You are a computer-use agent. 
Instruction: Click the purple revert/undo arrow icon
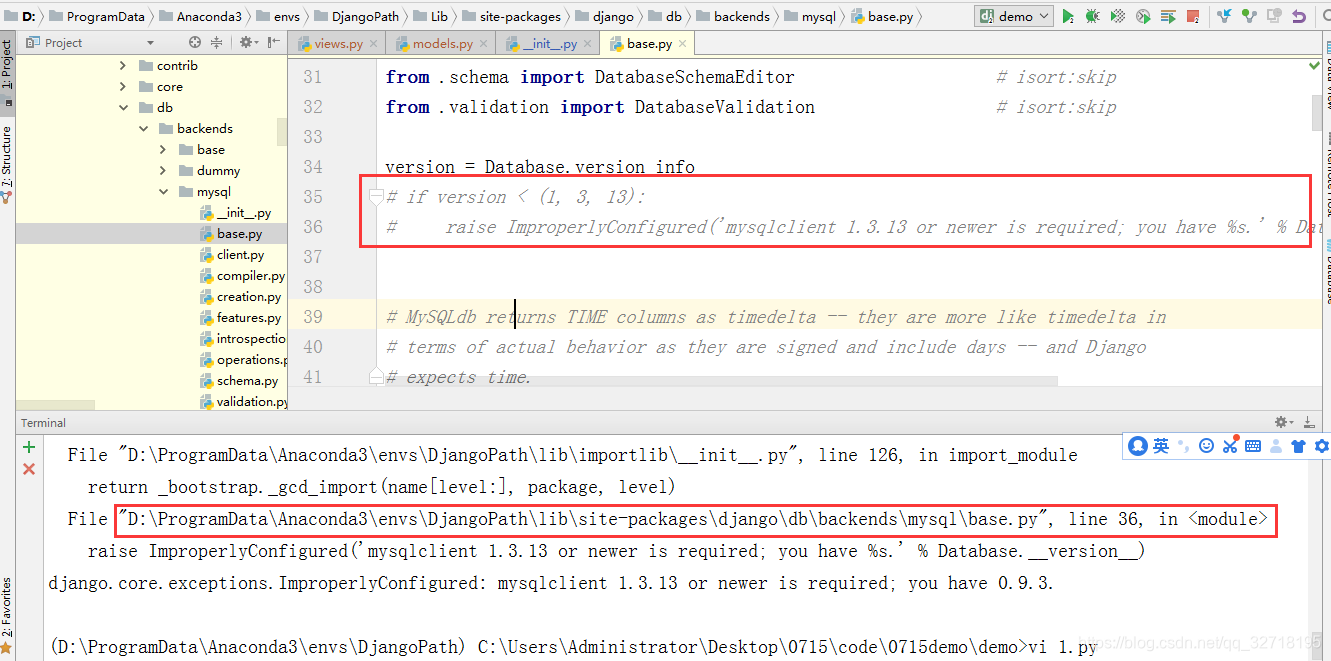click(1298, 16)
